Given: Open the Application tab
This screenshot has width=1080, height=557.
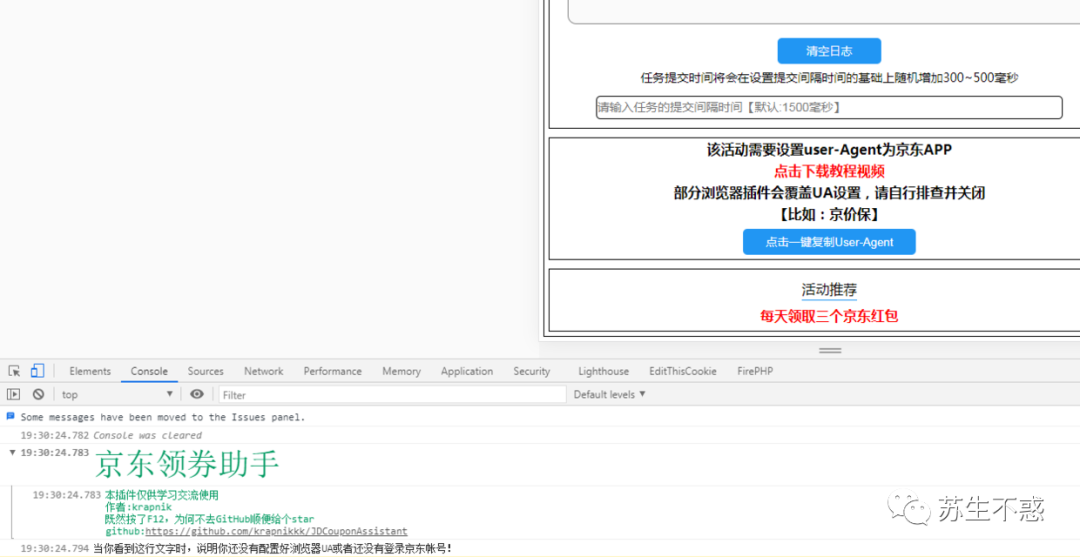Looking at the screenshot, I should pos(467,371).
